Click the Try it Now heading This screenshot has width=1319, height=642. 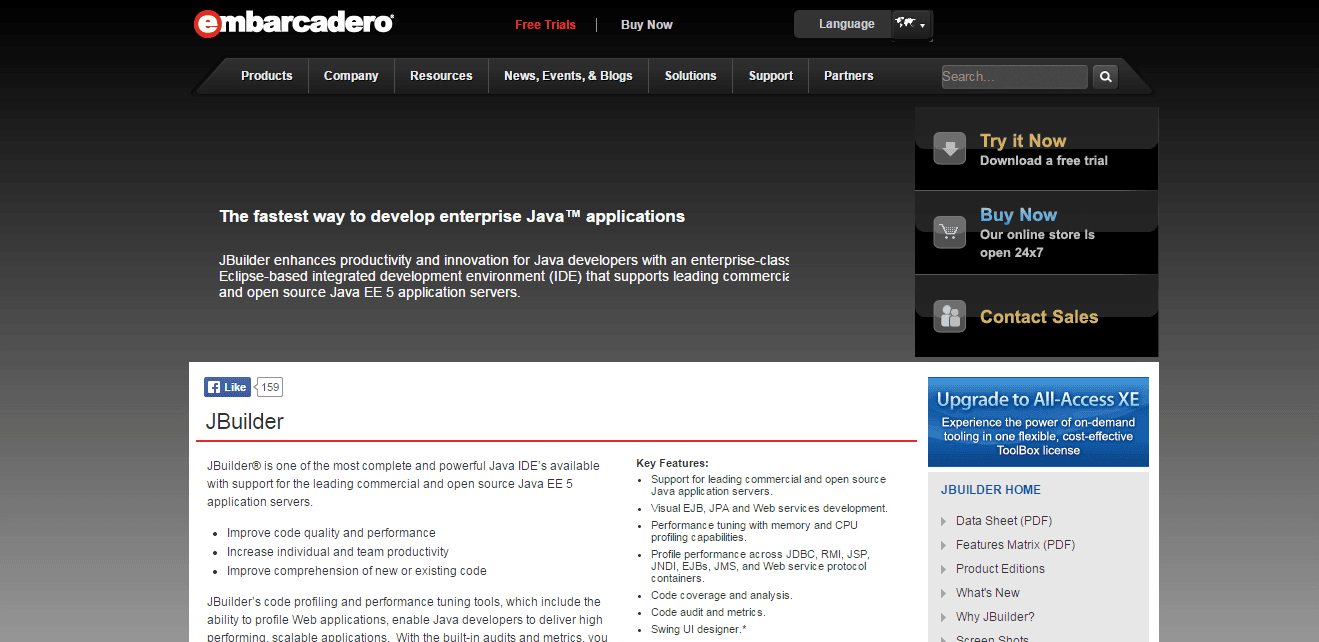pyautogui.click(x=1023, y=141)
